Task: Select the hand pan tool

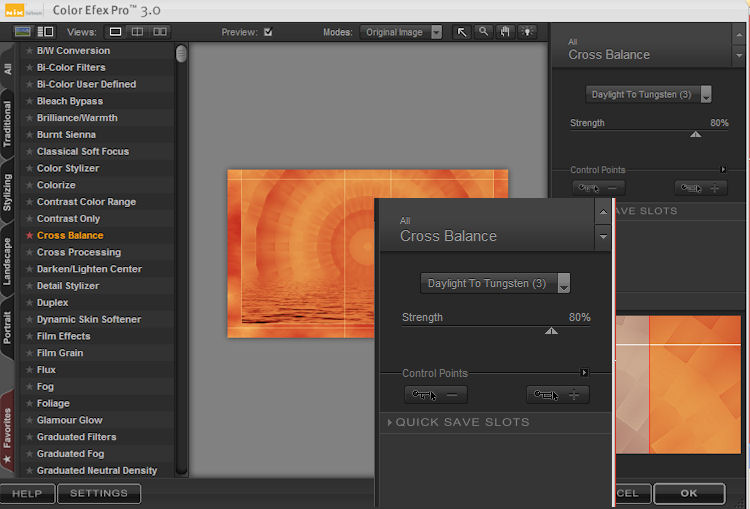Action: pos(504,32)
